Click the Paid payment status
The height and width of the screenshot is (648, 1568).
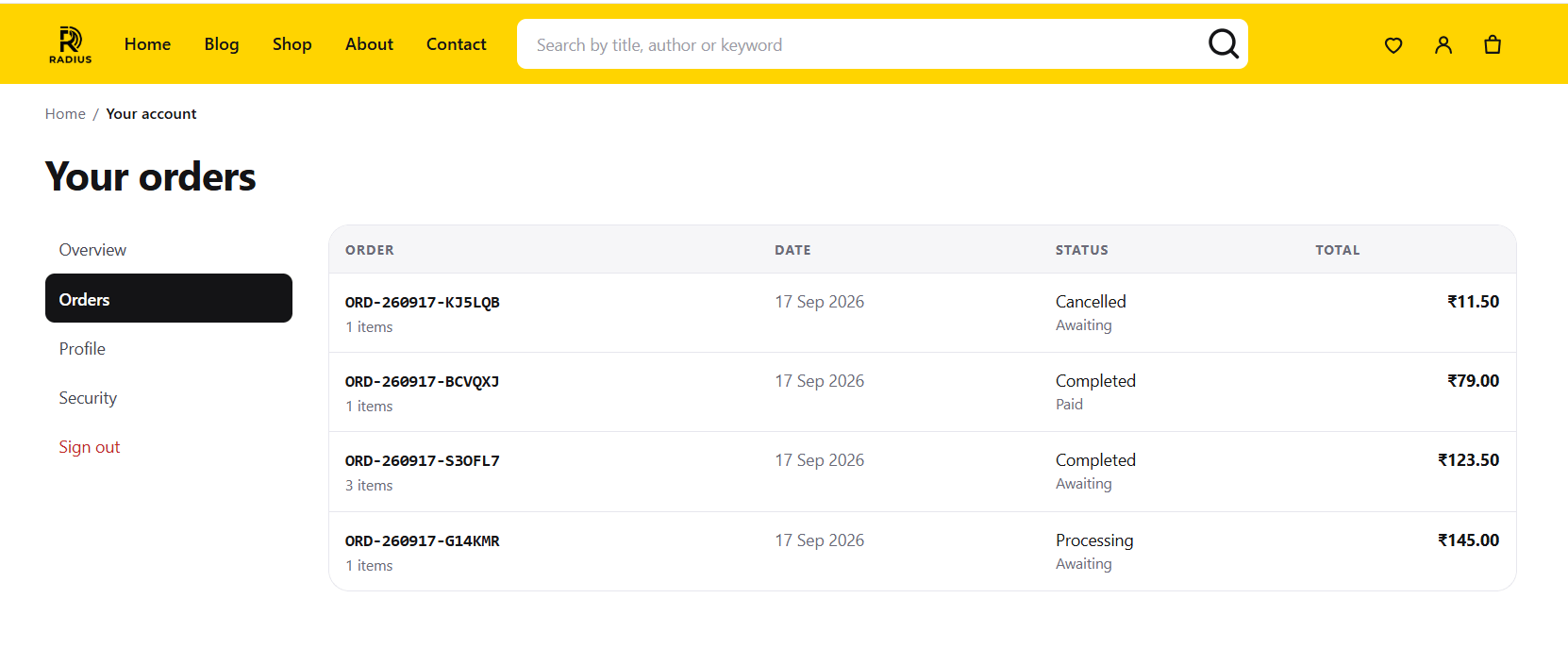tap(1069, 405)
